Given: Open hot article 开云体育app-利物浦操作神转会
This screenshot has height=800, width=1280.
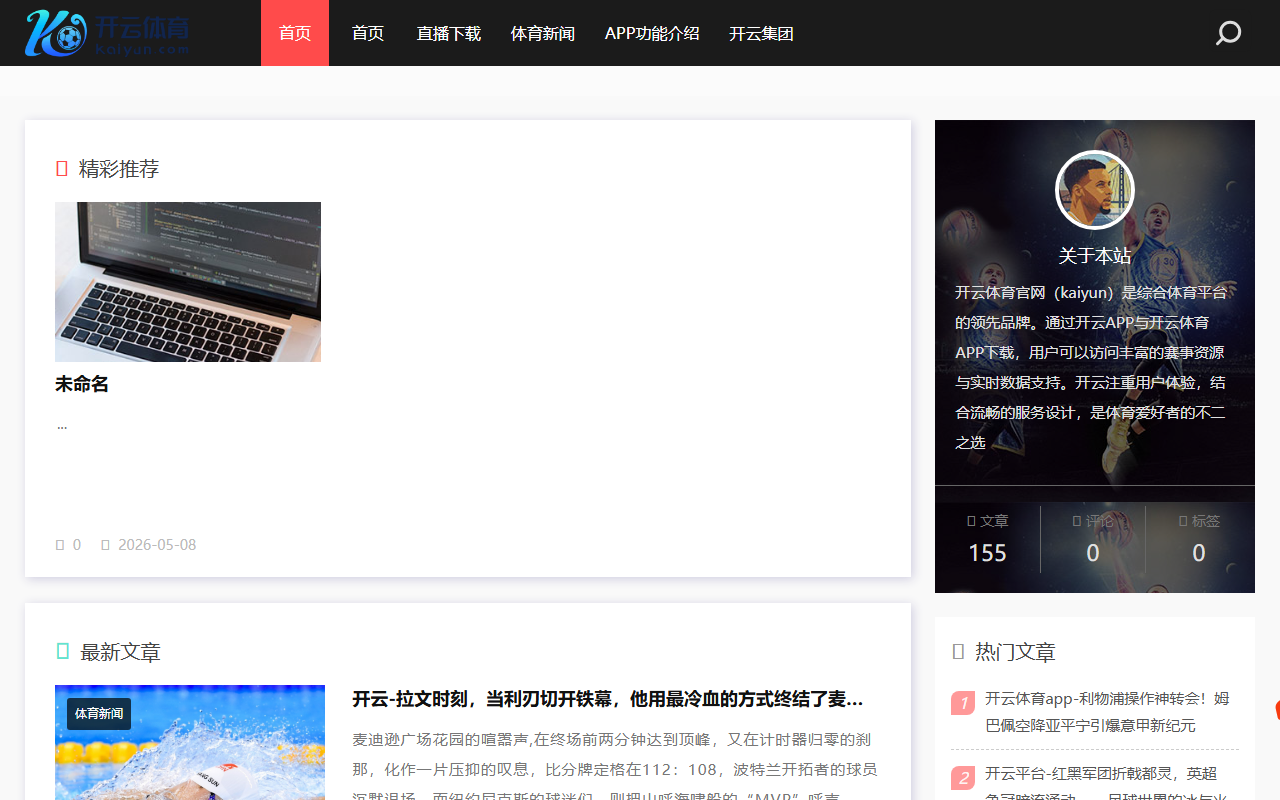Looking at the screenshot, I should coord(1107,712).
